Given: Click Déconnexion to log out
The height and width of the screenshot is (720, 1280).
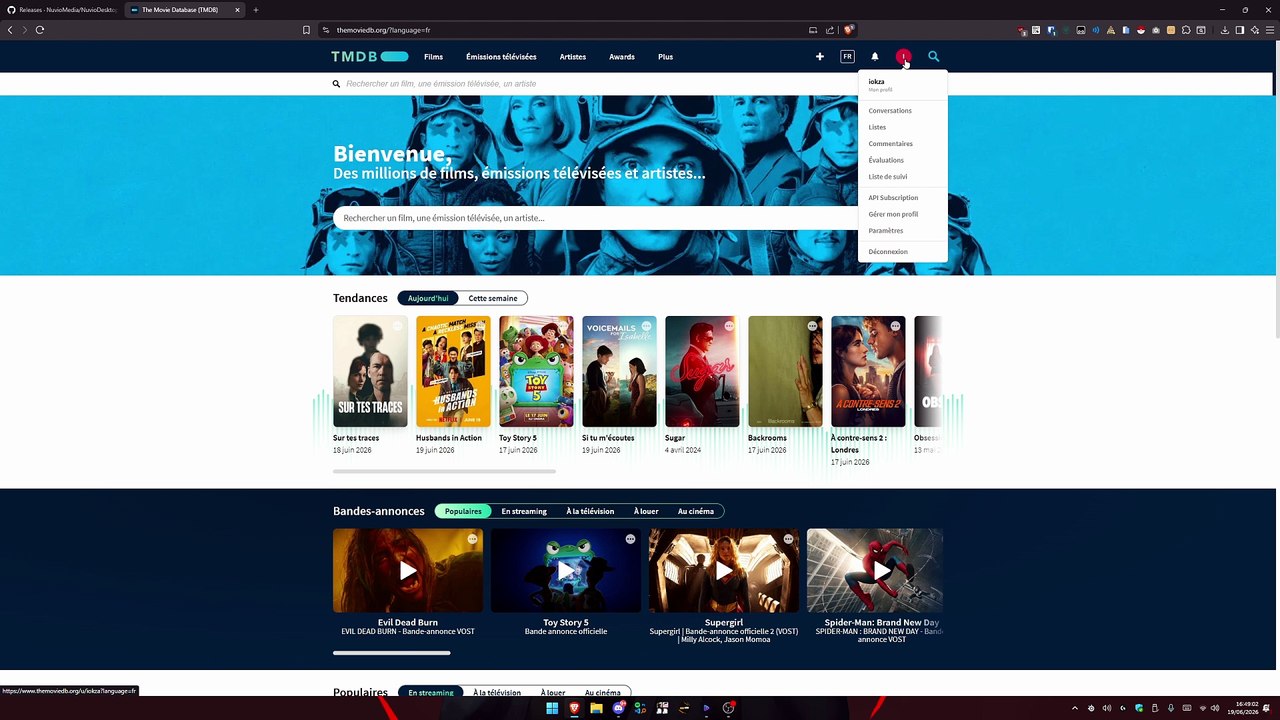Looking at the screenshot, I should (x=888, y=252).
